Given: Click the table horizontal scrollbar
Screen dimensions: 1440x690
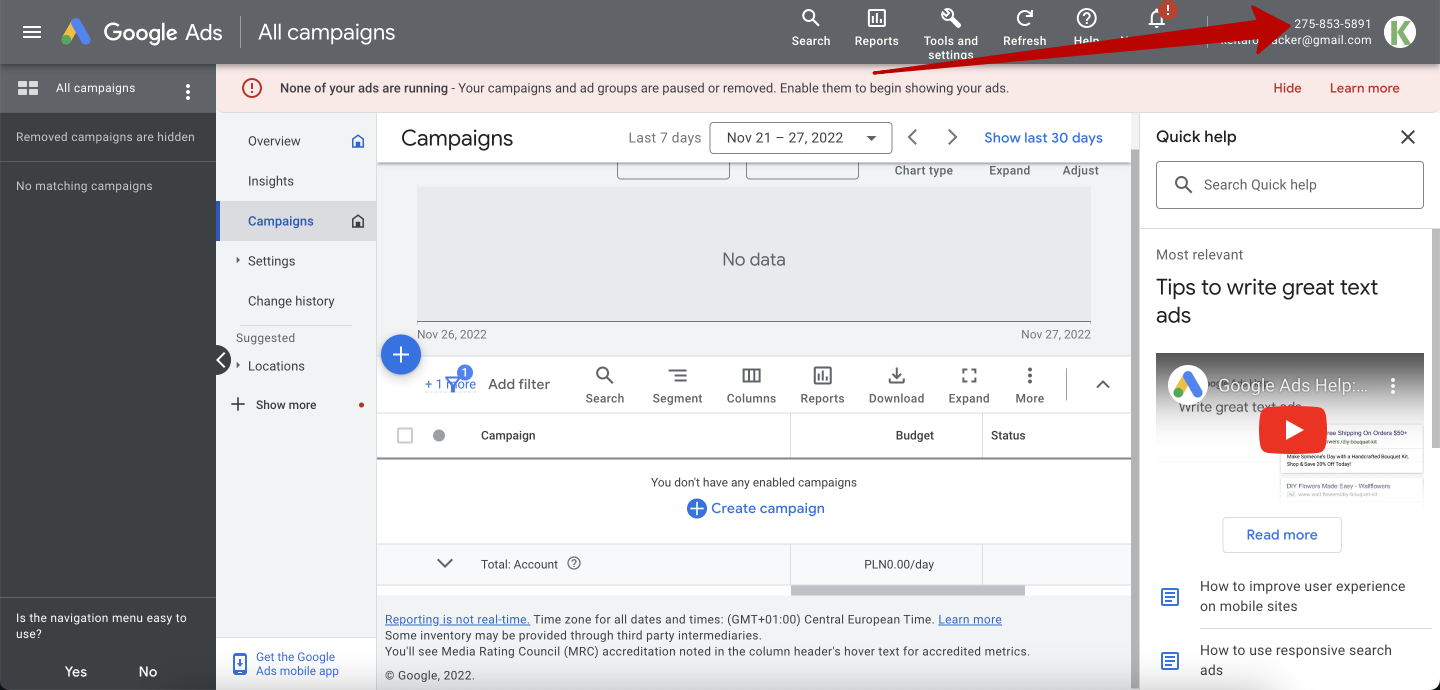Looking at the screenshot, I should point(907,590).
